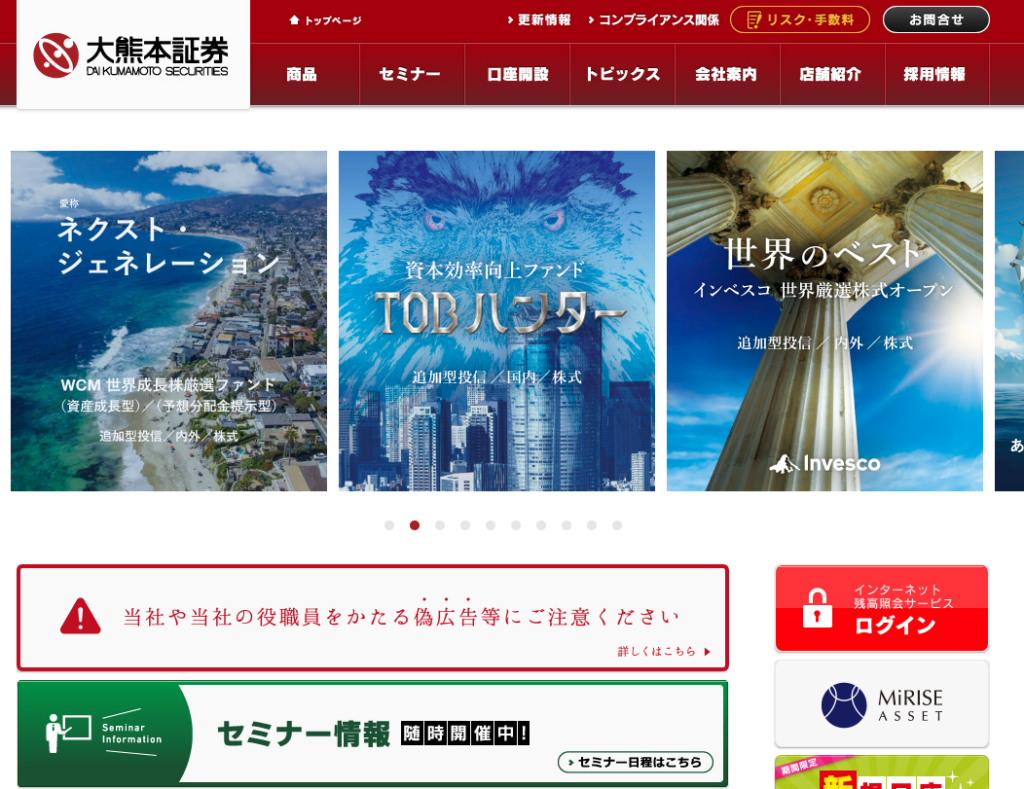Viewport: 1024px width, 789px height.
Task: Select the ninth carousel dot
Action: click(x=592, y=525)
